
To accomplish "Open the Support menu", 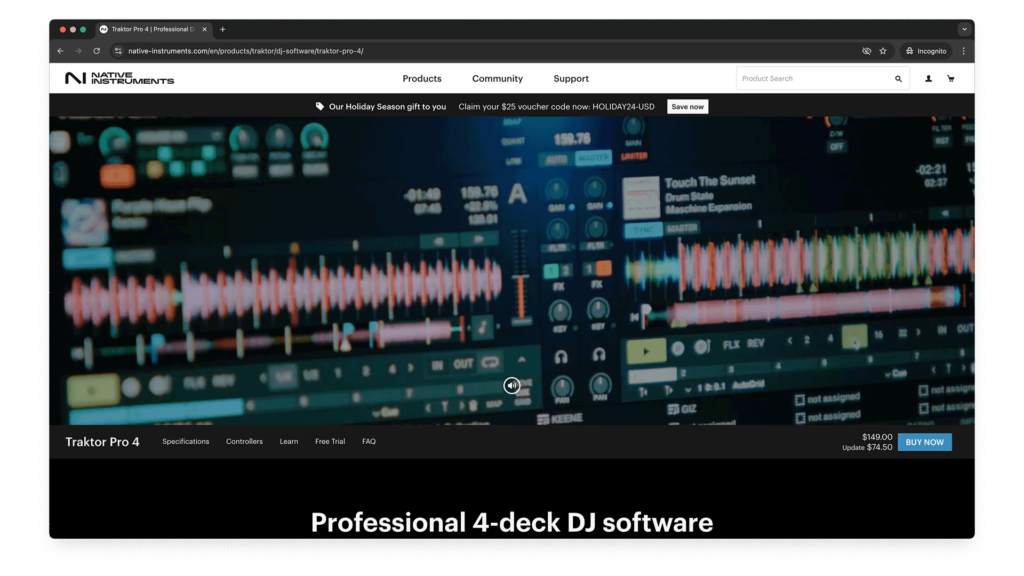I will click(x=571, y=78).
